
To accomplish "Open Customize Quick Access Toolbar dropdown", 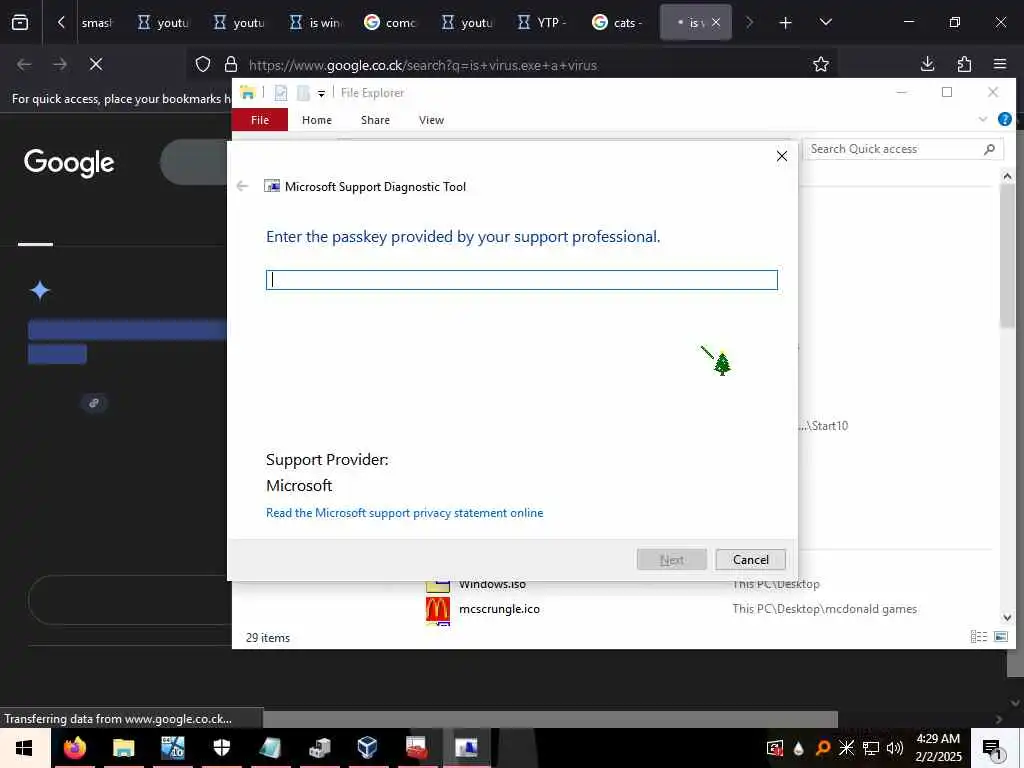I will click(321, 94).
